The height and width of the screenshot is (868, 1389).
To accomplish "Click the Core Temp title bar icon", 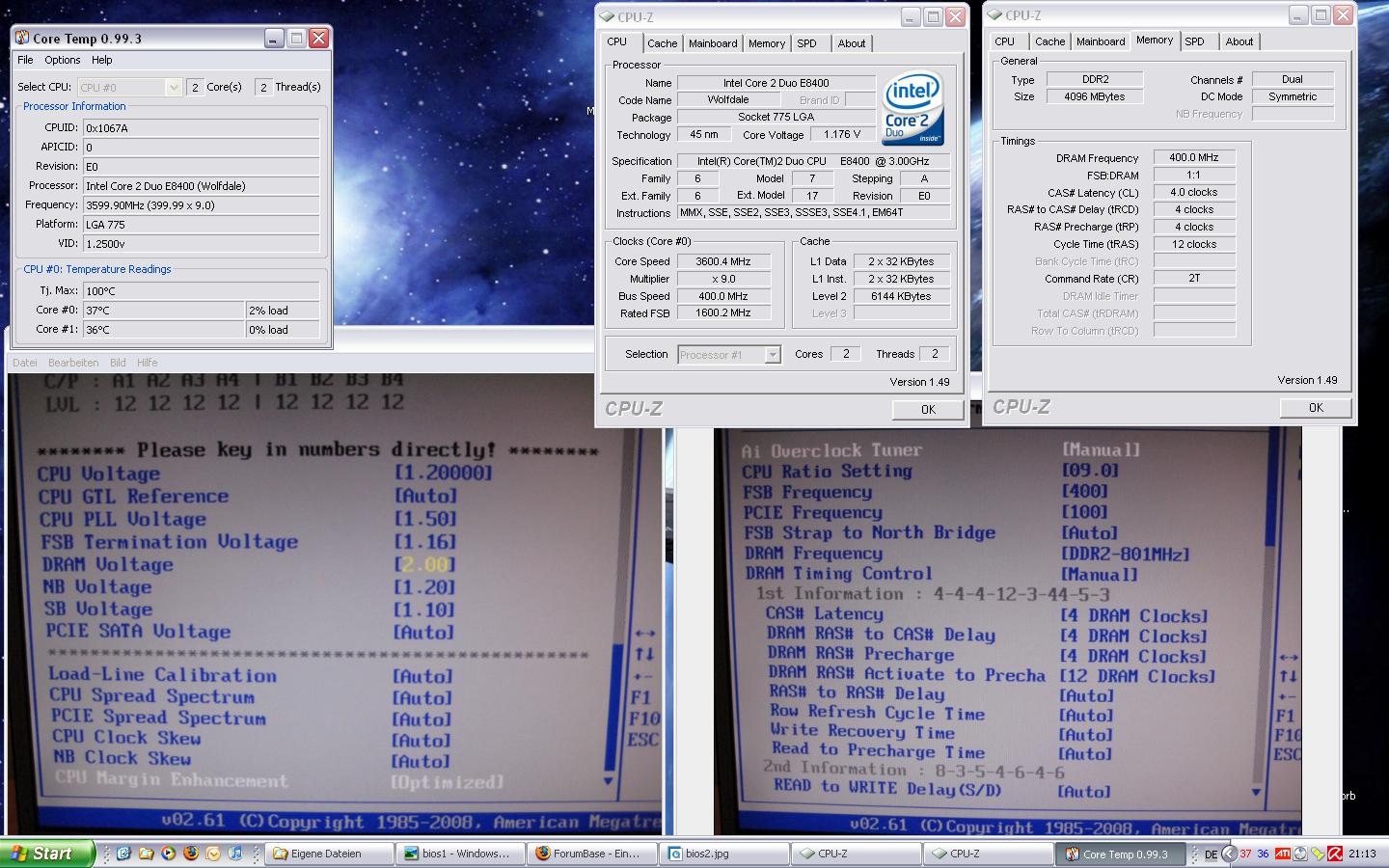I will (22, 39).
